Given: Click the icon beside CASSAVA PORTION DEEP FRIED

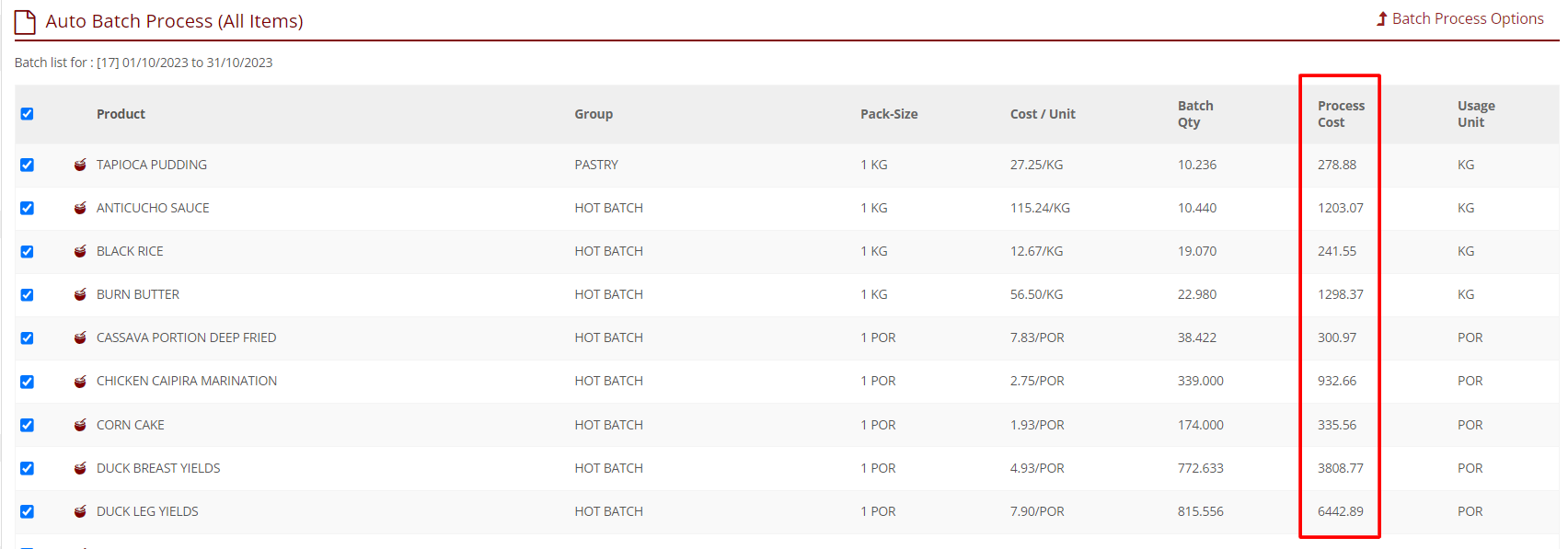Looking at the screenshot, I should pyautogui.click(x=80, y=337).
